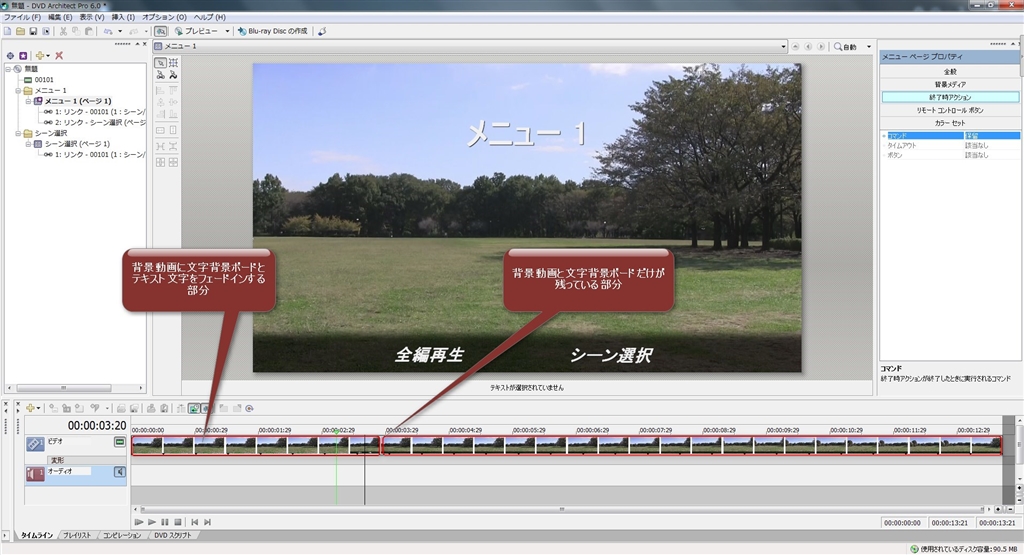Open the yellow plus insert dropdown in project panel
1024x555 pixels.
(42, 56)
